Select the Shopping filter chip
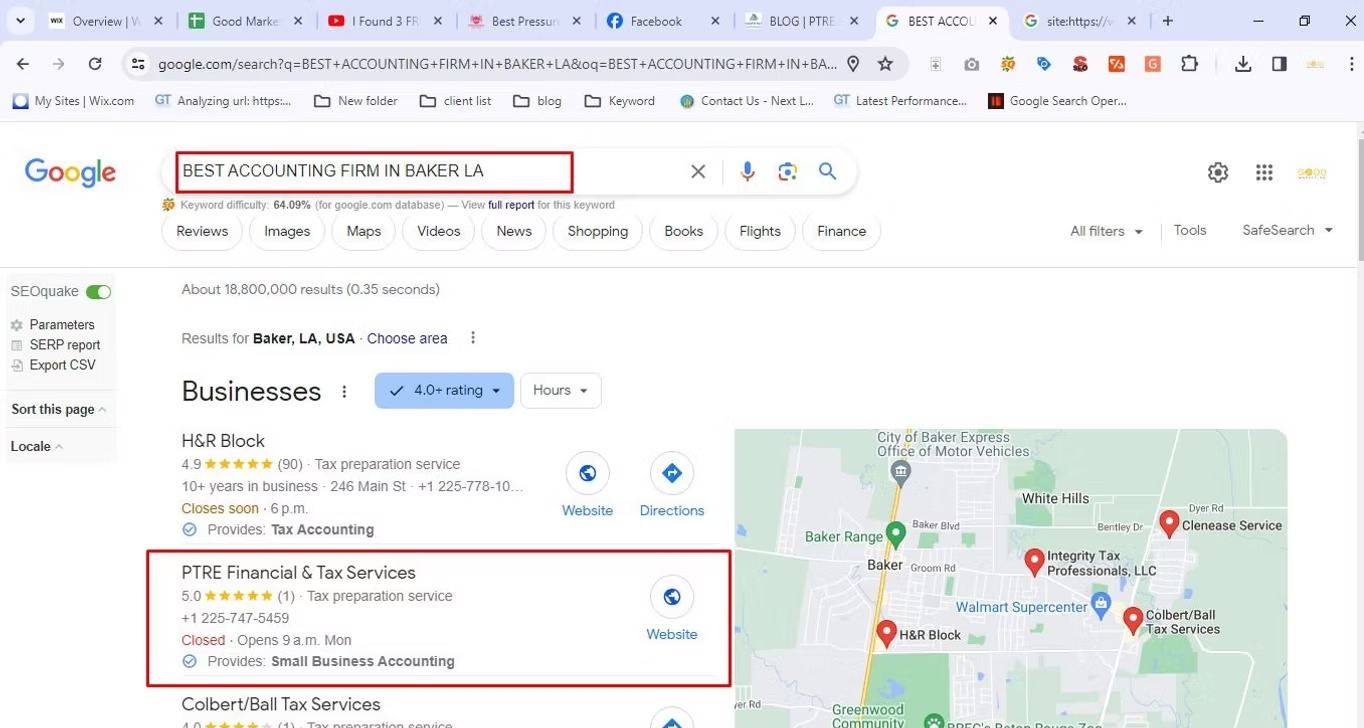The width and height of the screenshot is (1364, 728). (x=598, y=231)
